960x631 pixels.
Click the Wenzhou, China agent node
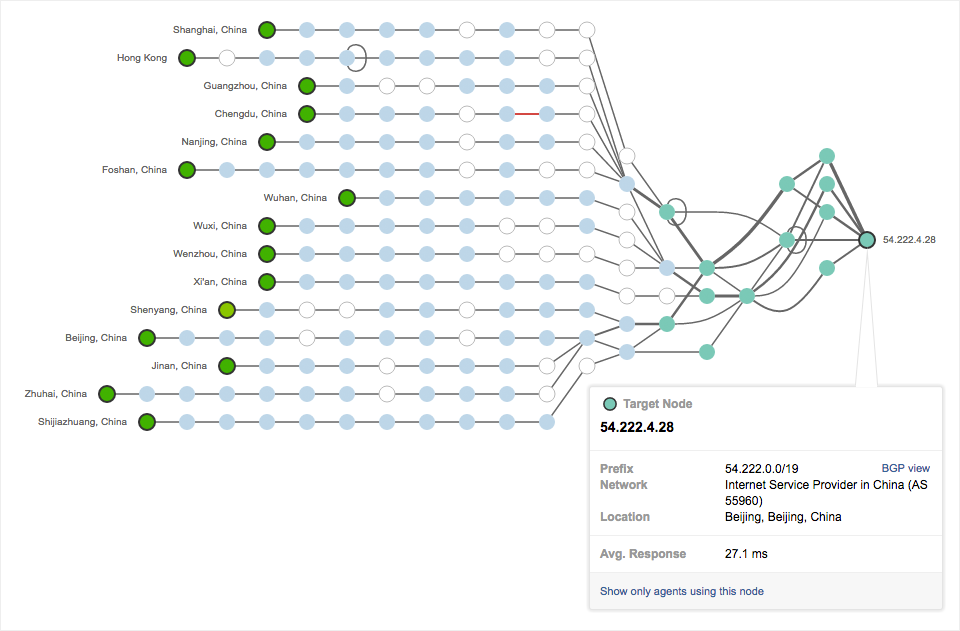[x=267, y=254]
